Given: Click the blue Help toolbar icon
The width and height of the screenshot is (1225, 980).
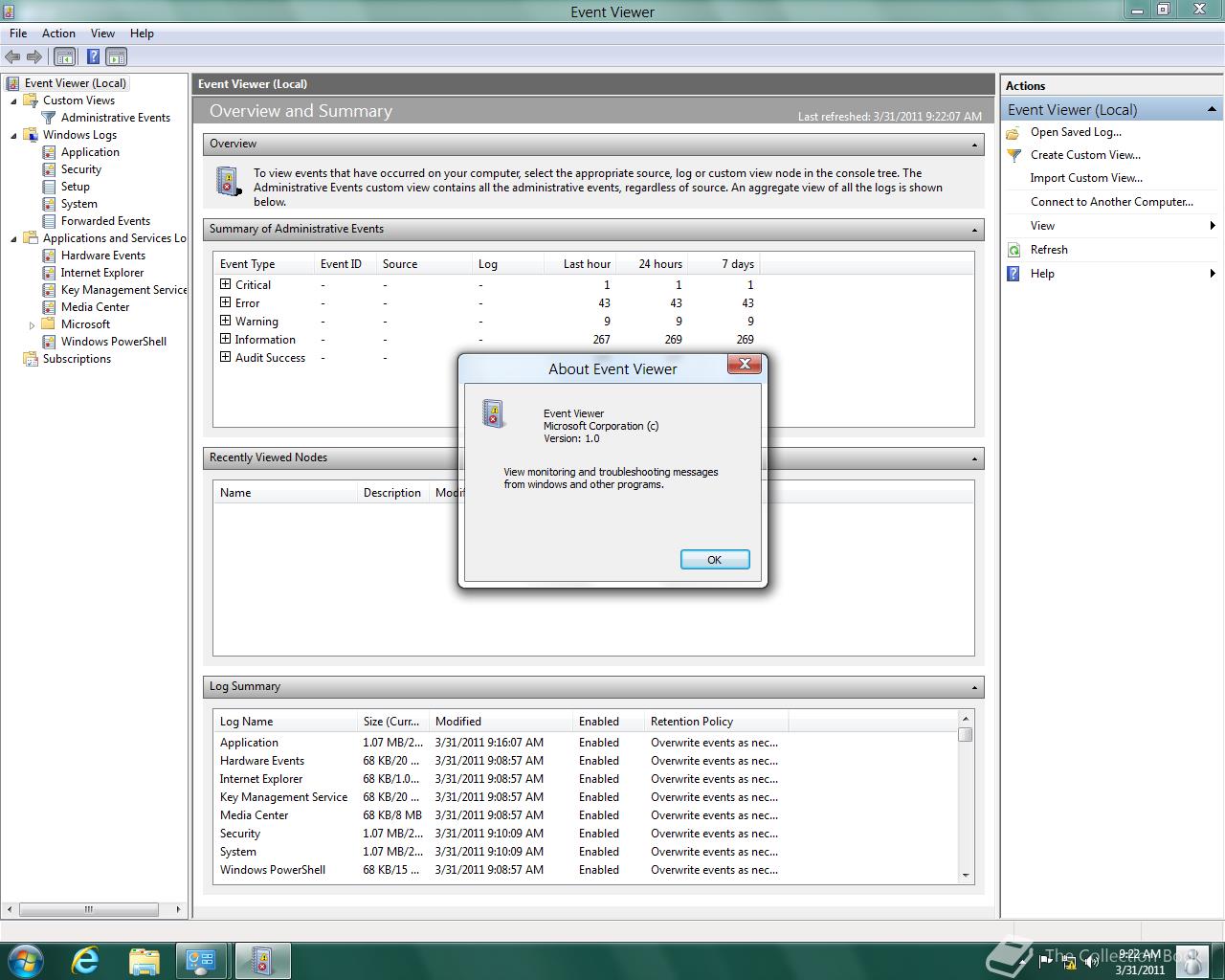Looking at the screenshot, I should pyautogui.click(x=93, y=57).
